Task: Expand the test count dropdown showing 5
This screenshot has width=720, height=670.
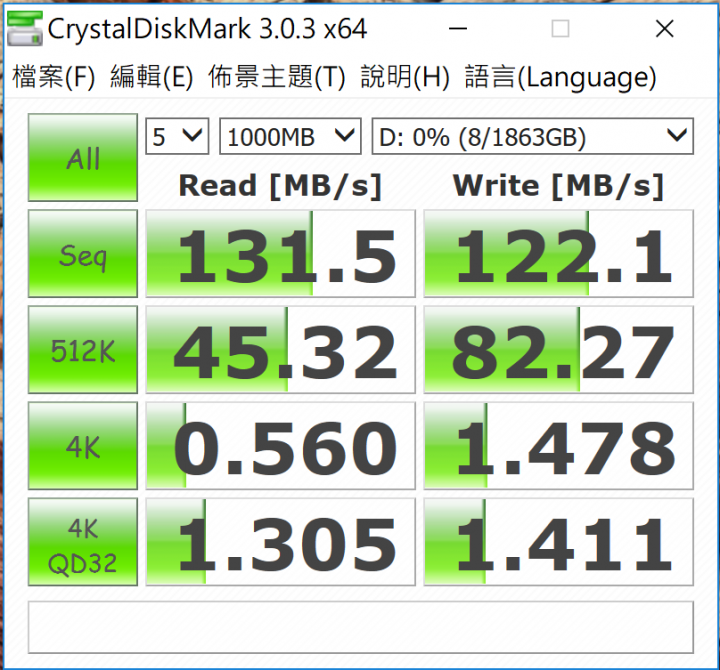Action: click(x=177, y=136)
